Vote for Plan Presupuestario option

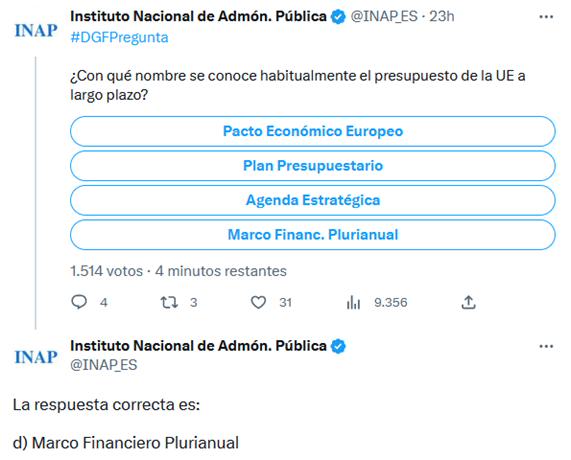pyautogui.click(x=313, y=166)
